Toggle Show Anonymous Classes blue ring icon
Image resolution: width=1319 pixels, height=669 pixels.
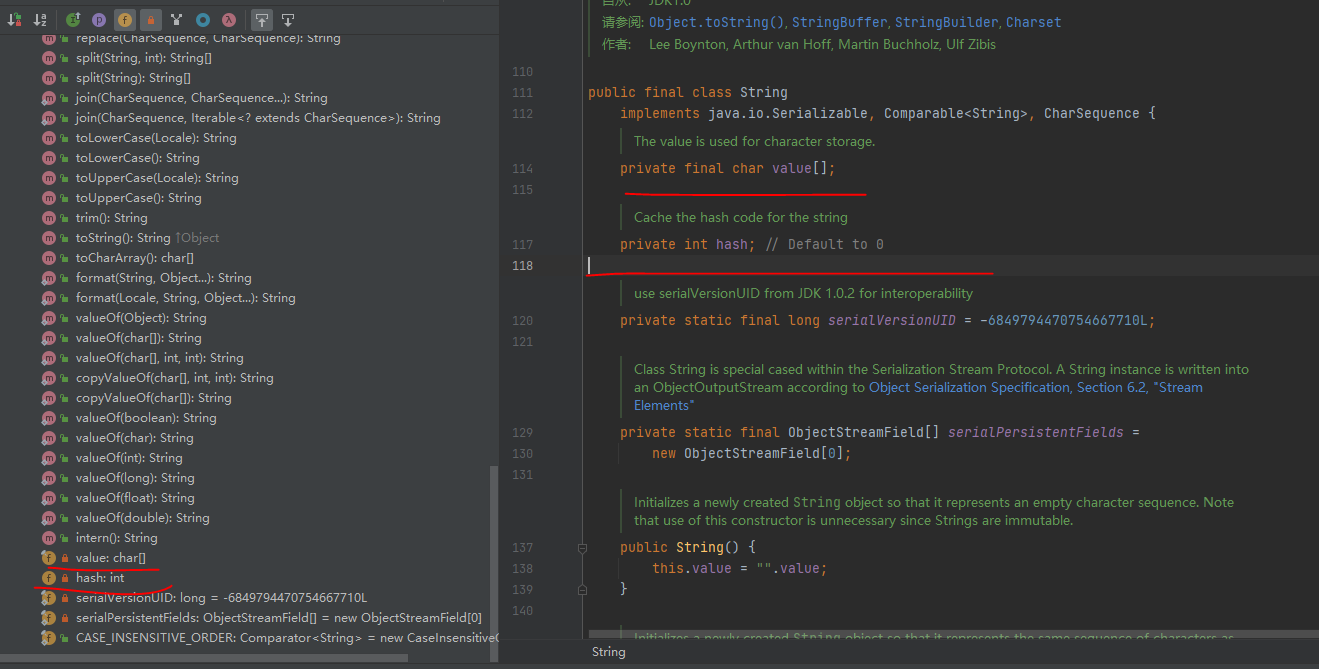(203, 19)
